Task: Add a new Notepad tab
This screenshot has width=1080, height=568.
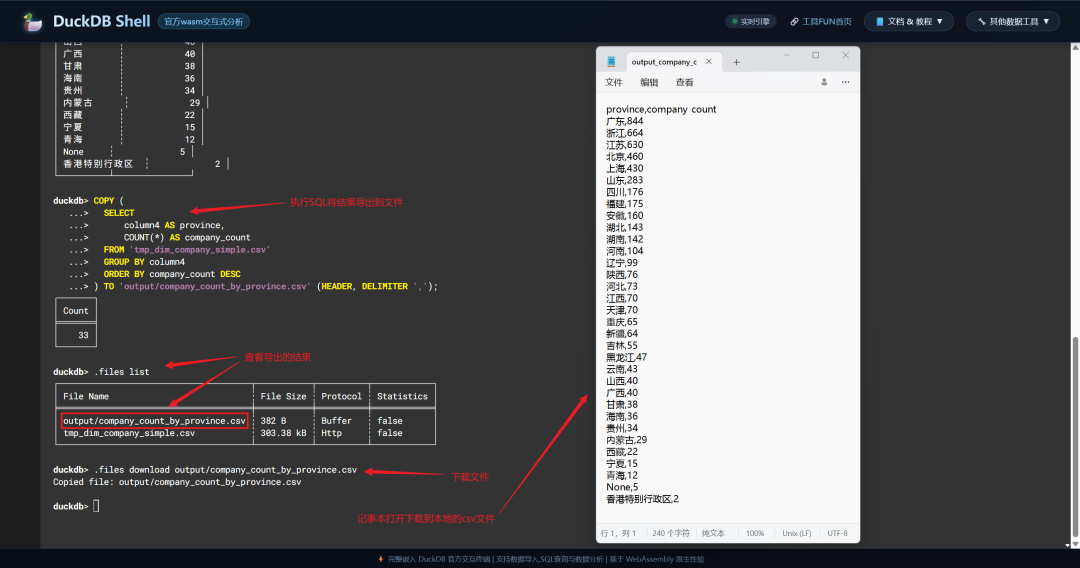Action: [x=737, y=62]
